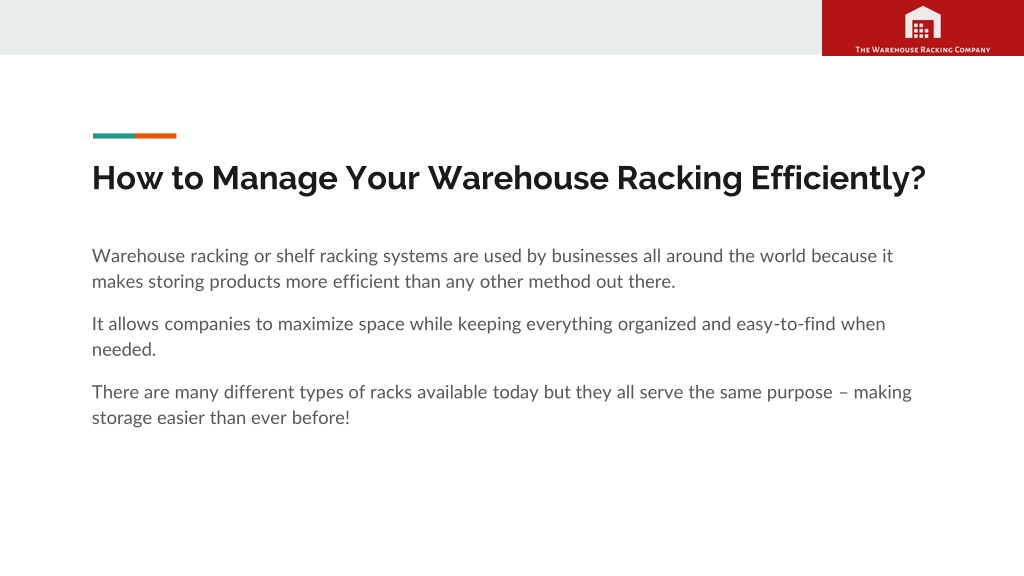This screenshot has width=1024, height=576.
Task: Click the word "Warehouse" in the slide title
Action: click(x=518, y=178)
